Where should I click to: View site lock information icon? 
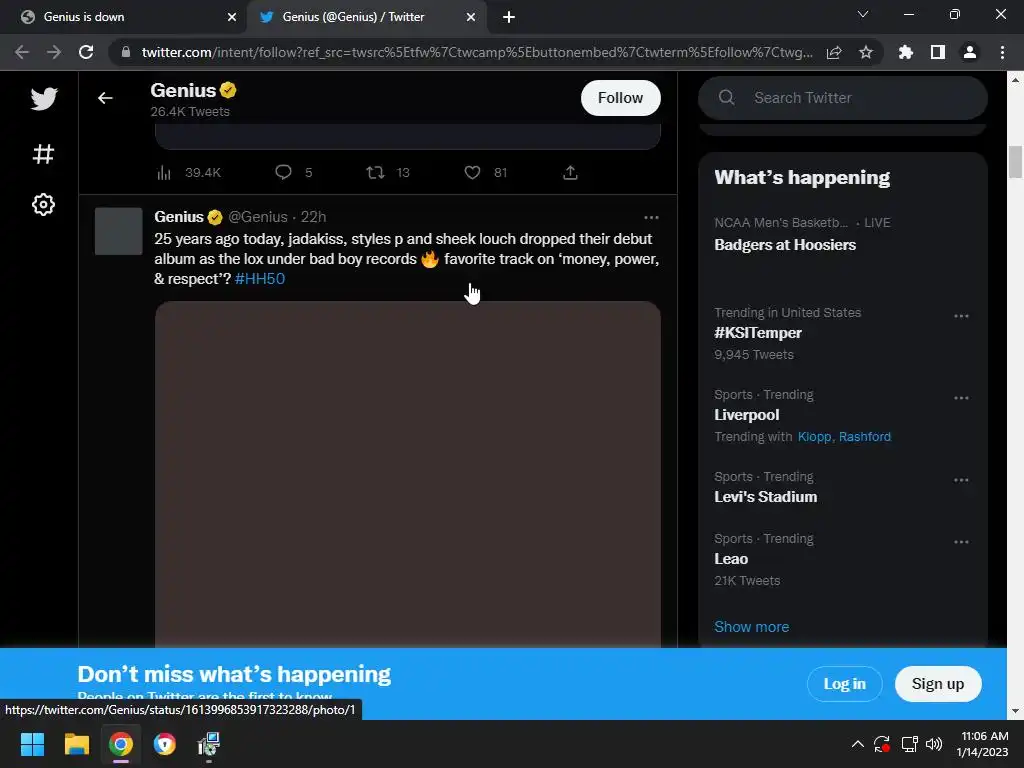pyautogui.click(x=126, y=52)
